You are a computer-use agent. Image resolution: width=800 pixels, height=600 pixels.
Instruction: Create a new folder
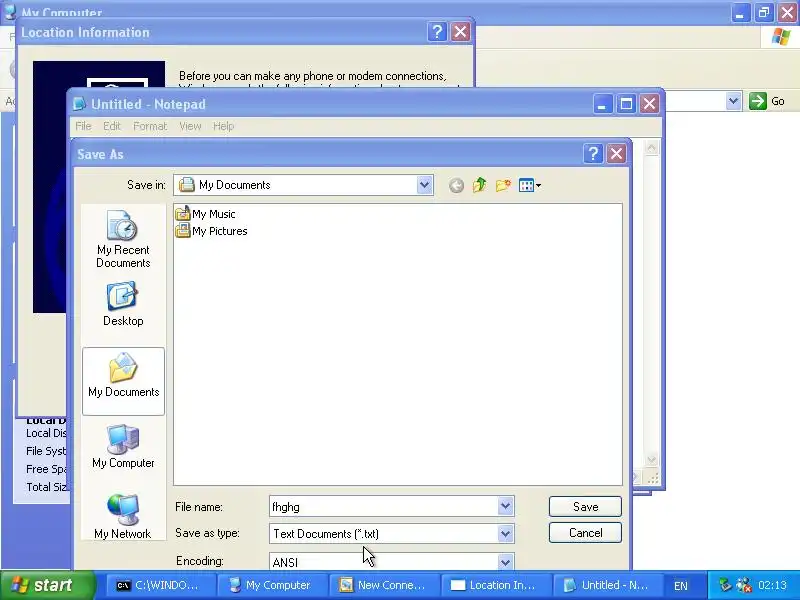click(x=503, y=185)
